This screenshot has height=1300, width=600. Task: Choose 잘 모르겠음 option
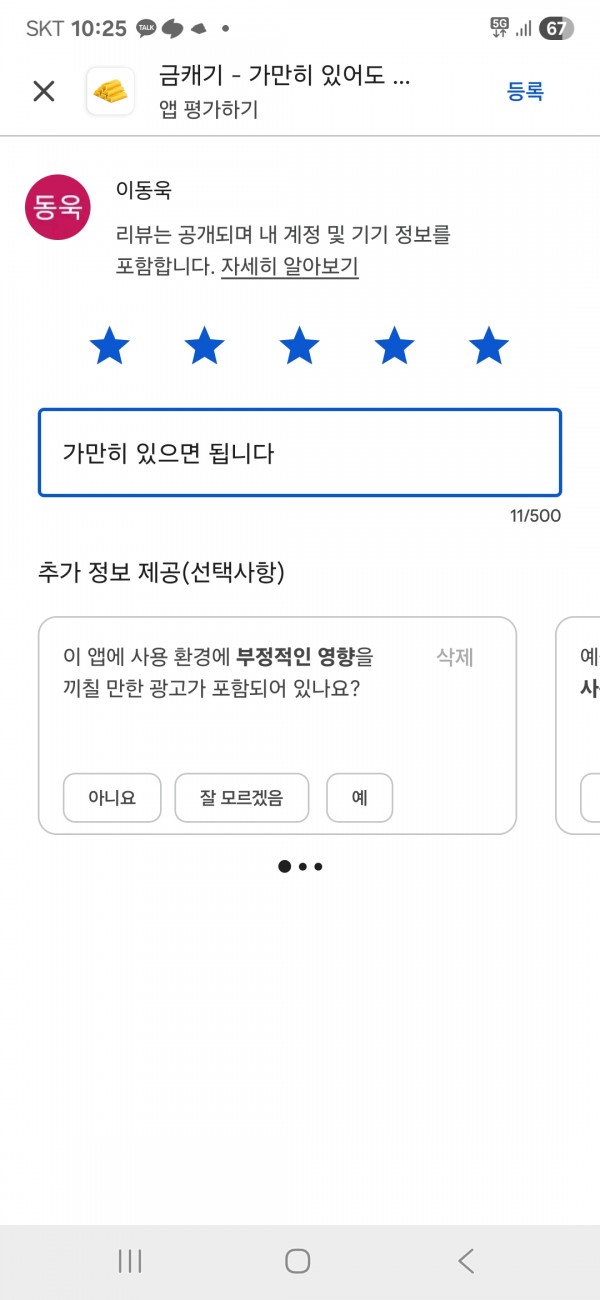242,798
